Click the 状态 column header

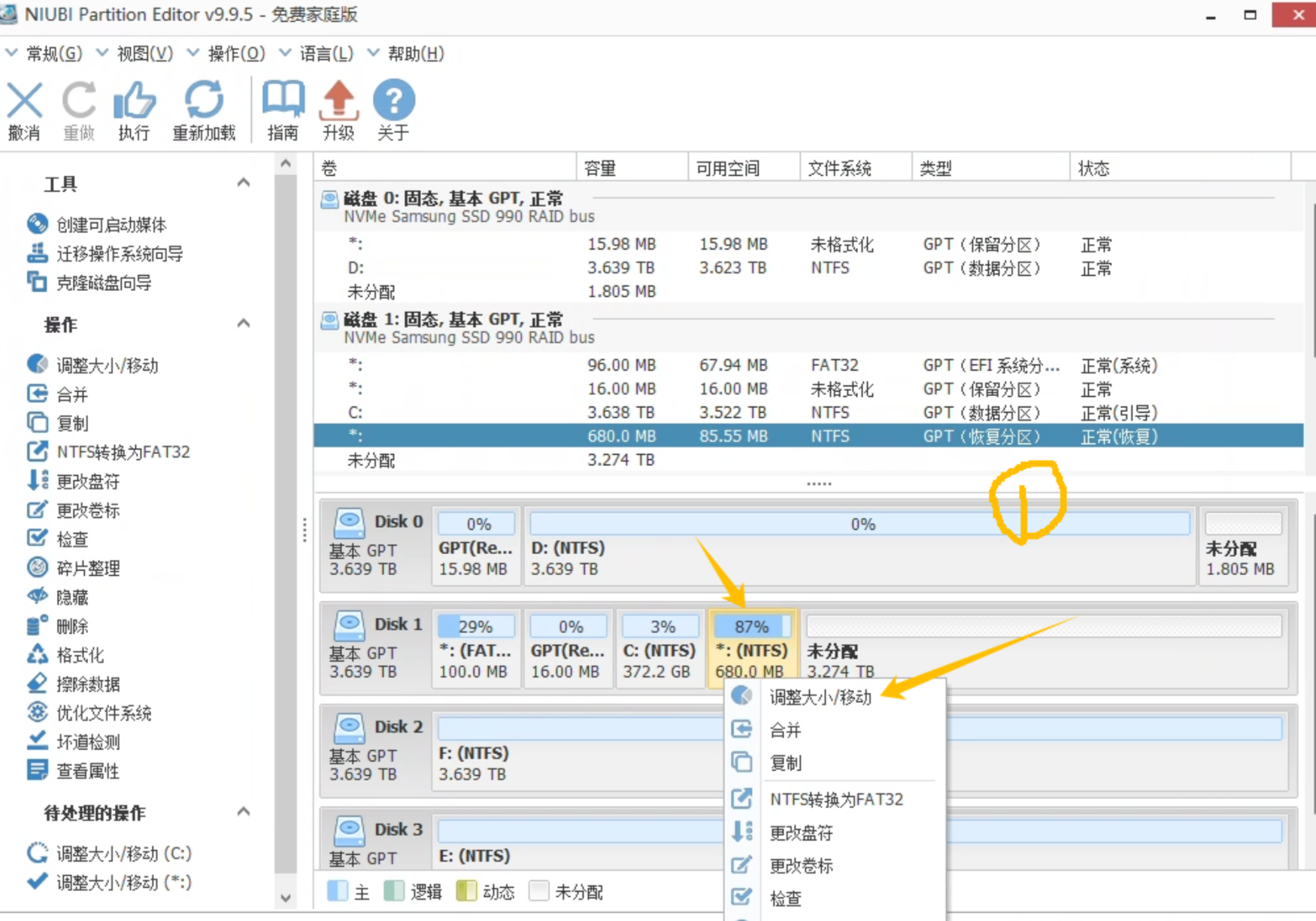click(1181, 168)
